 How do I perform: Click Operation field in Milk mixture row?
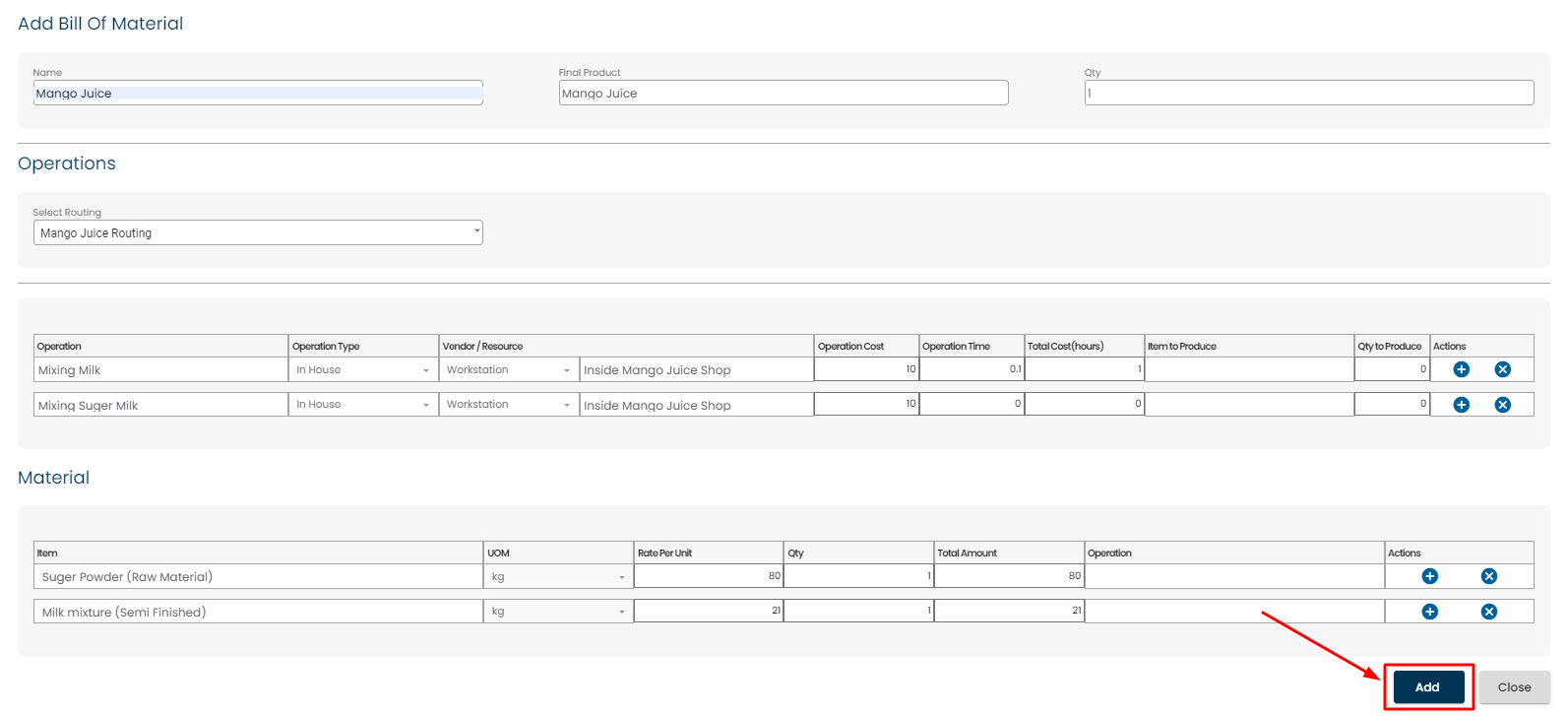(1234, 612)
